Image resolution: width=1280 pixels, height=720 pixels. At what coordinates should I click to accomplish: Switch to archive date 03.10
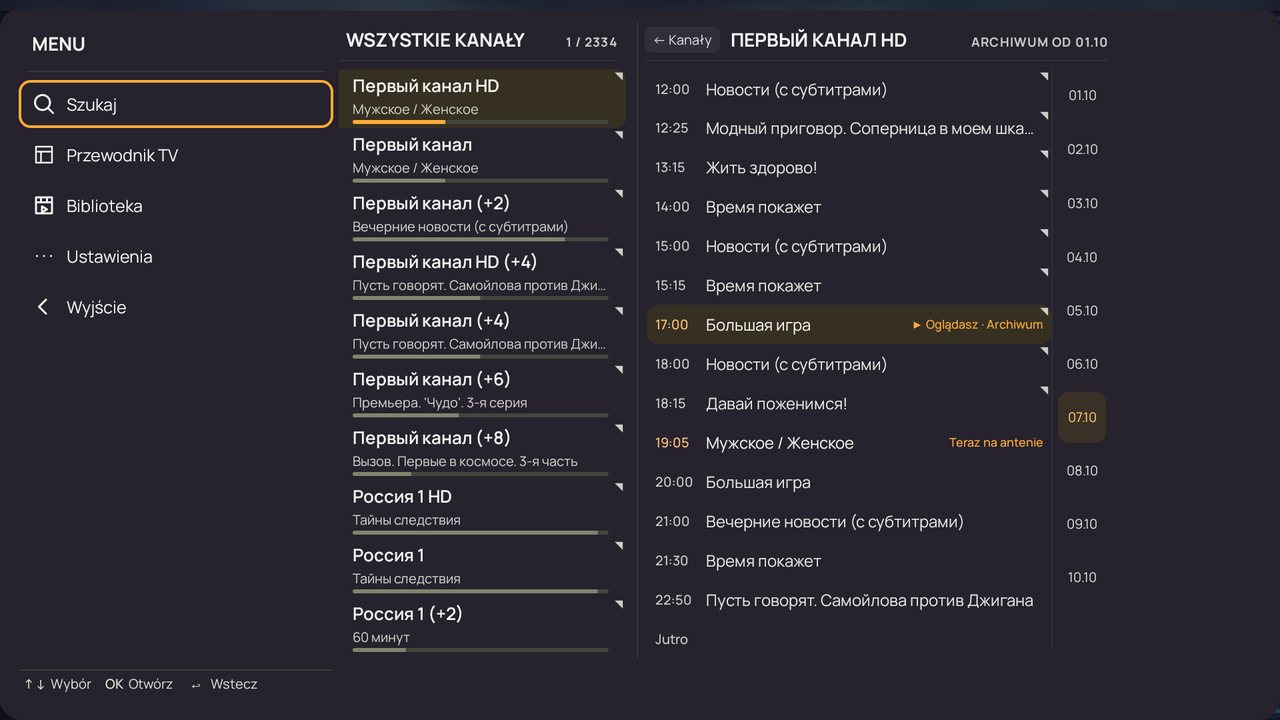(x=1082, y=204)
